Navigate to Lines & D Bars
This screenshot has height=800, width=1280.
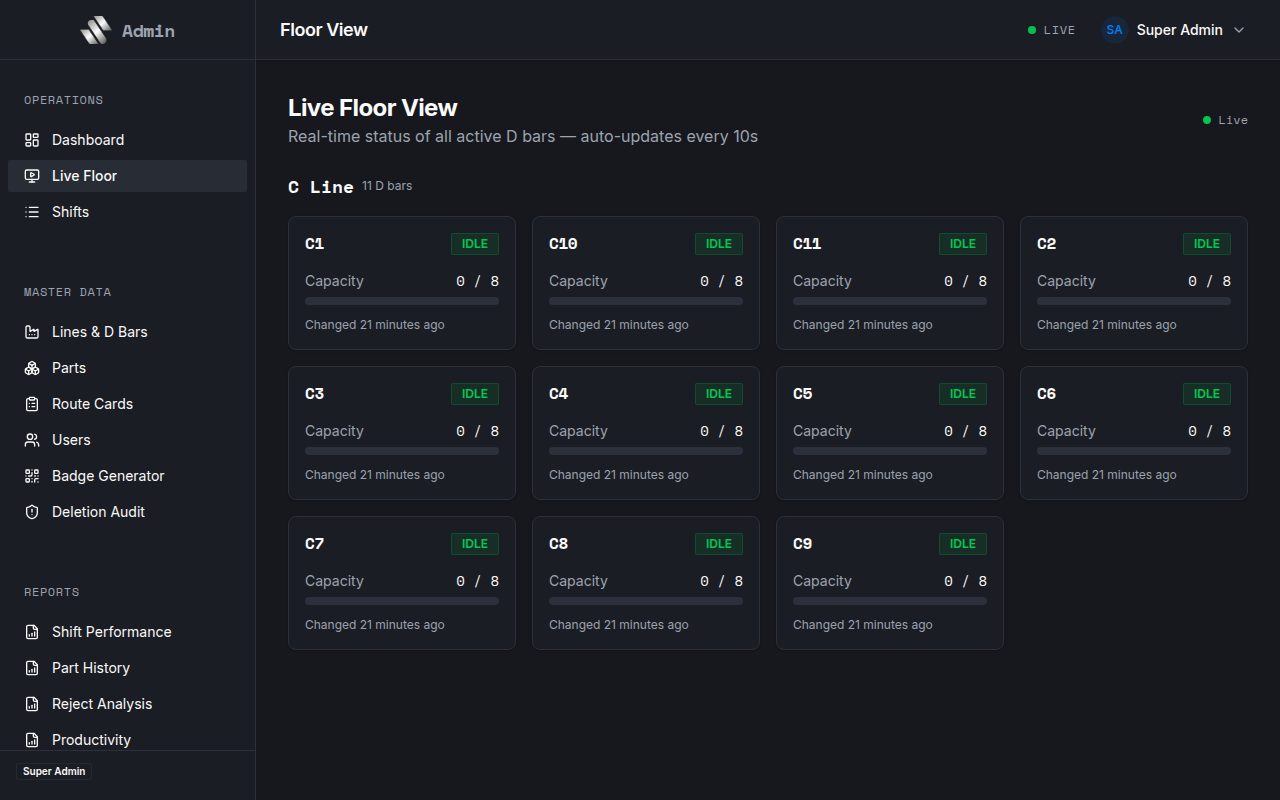coord(128,332)
